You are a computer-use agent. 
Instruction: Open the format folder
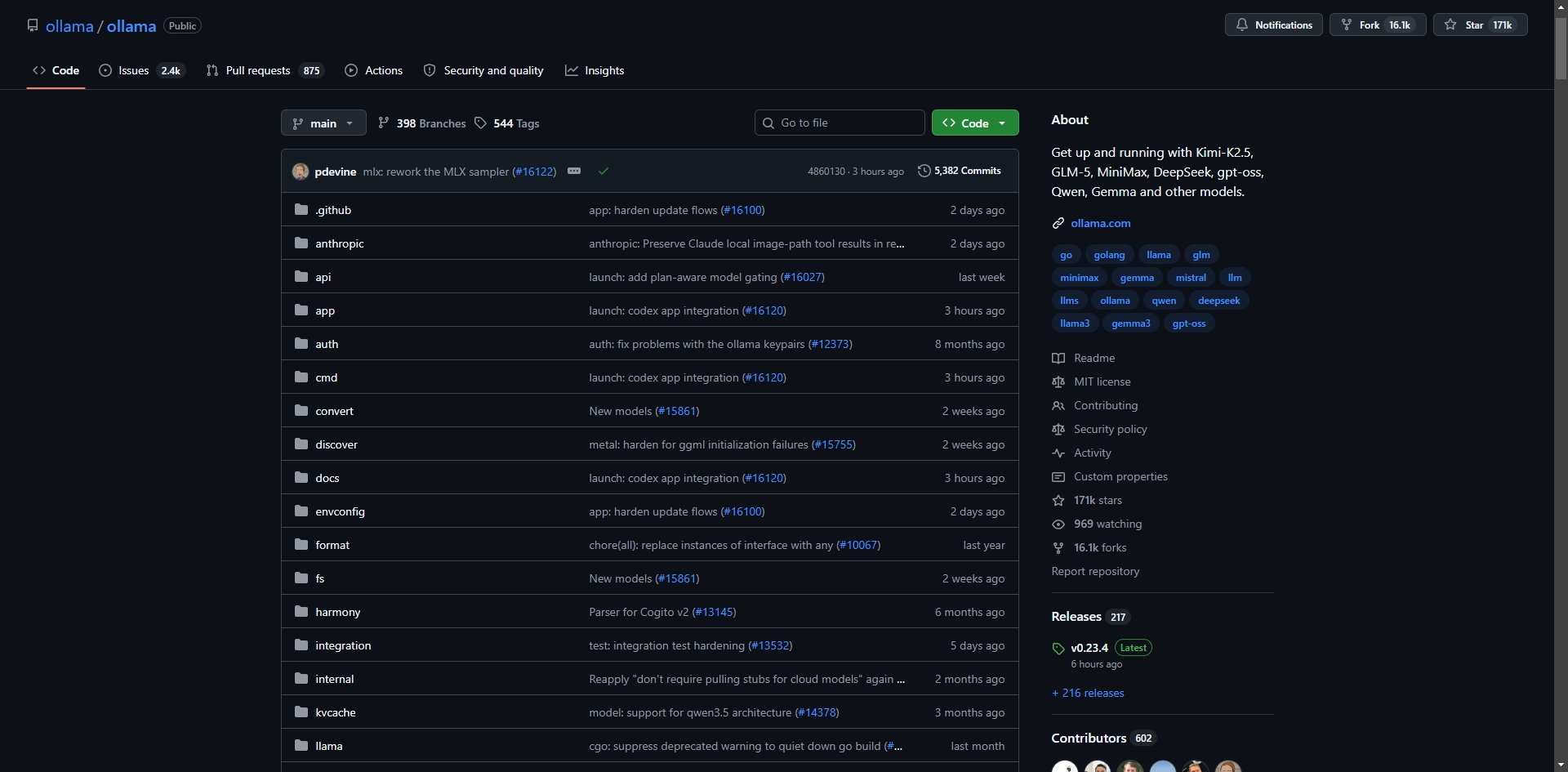click(x=332, y=545)
